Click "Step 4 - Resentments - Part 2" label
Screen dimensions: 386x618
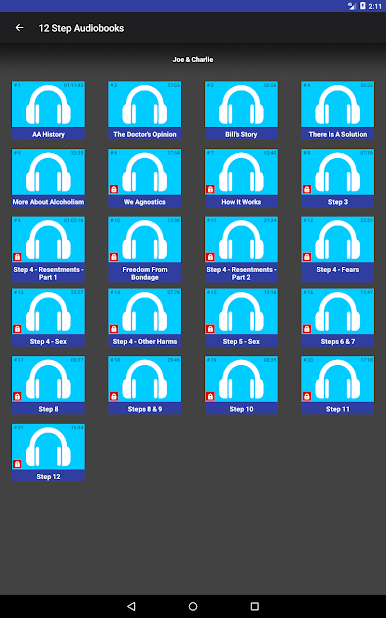click(x=241, y=273)
